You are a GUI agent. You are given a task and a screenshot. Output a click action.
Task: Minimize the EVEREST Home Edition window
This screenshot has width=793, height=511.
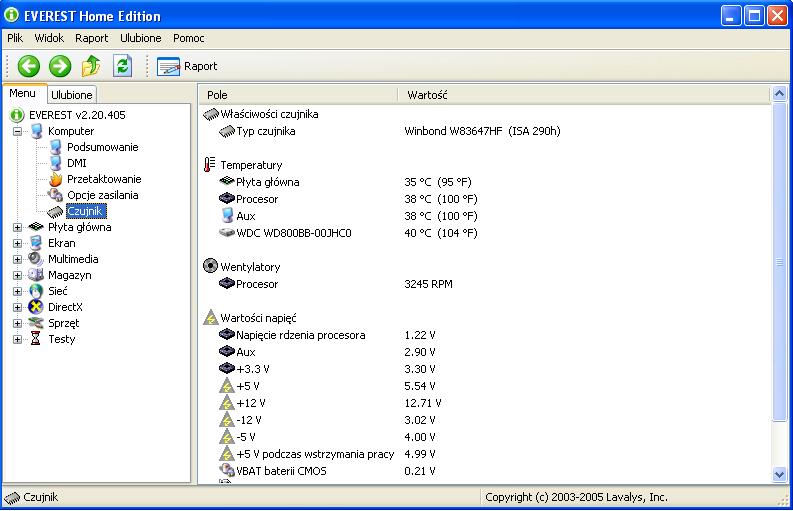[730, 16]
